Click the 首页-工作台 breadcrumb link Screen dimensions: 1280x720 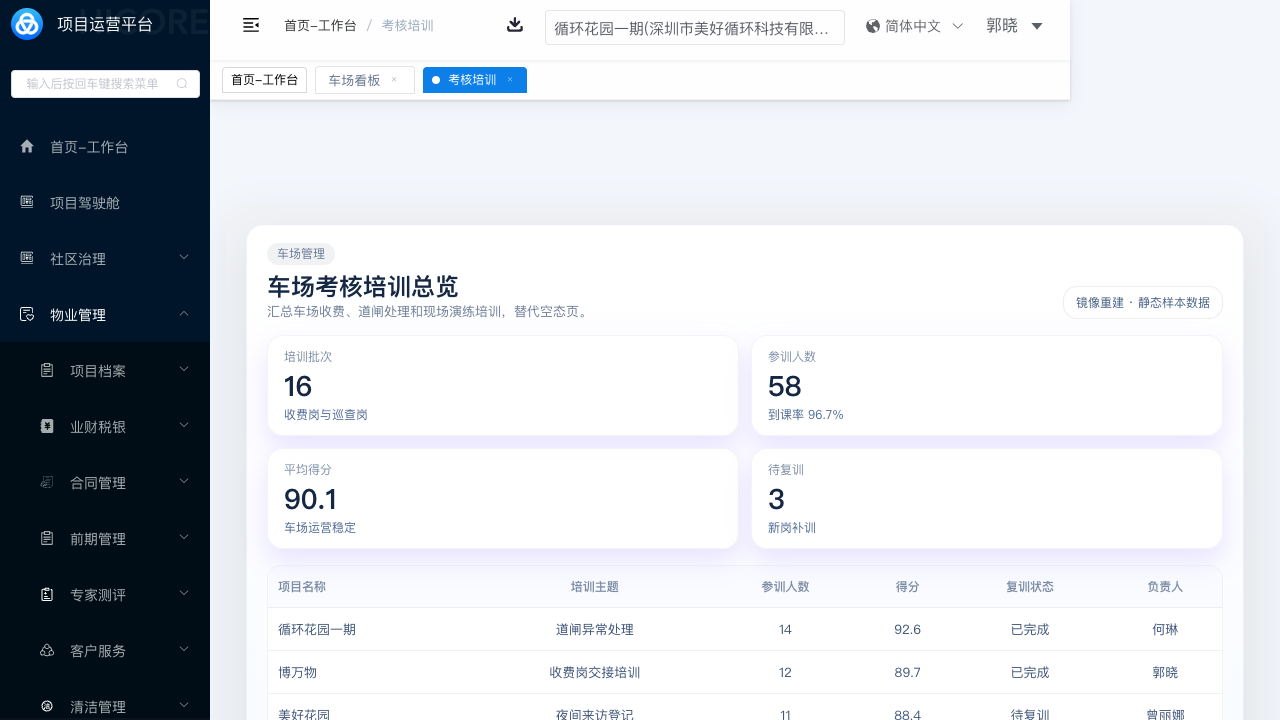click(320, 26)
